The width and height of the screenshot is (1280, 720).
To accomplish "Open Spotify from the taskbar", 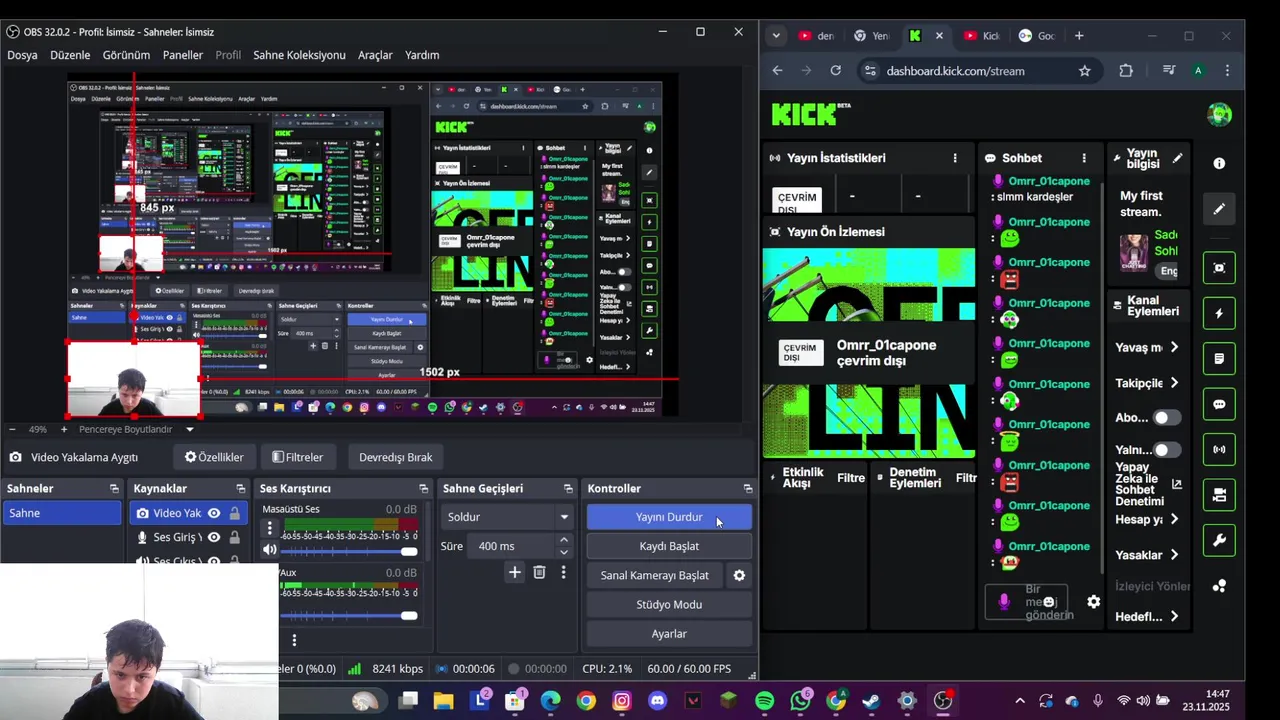I will point(765,701).
